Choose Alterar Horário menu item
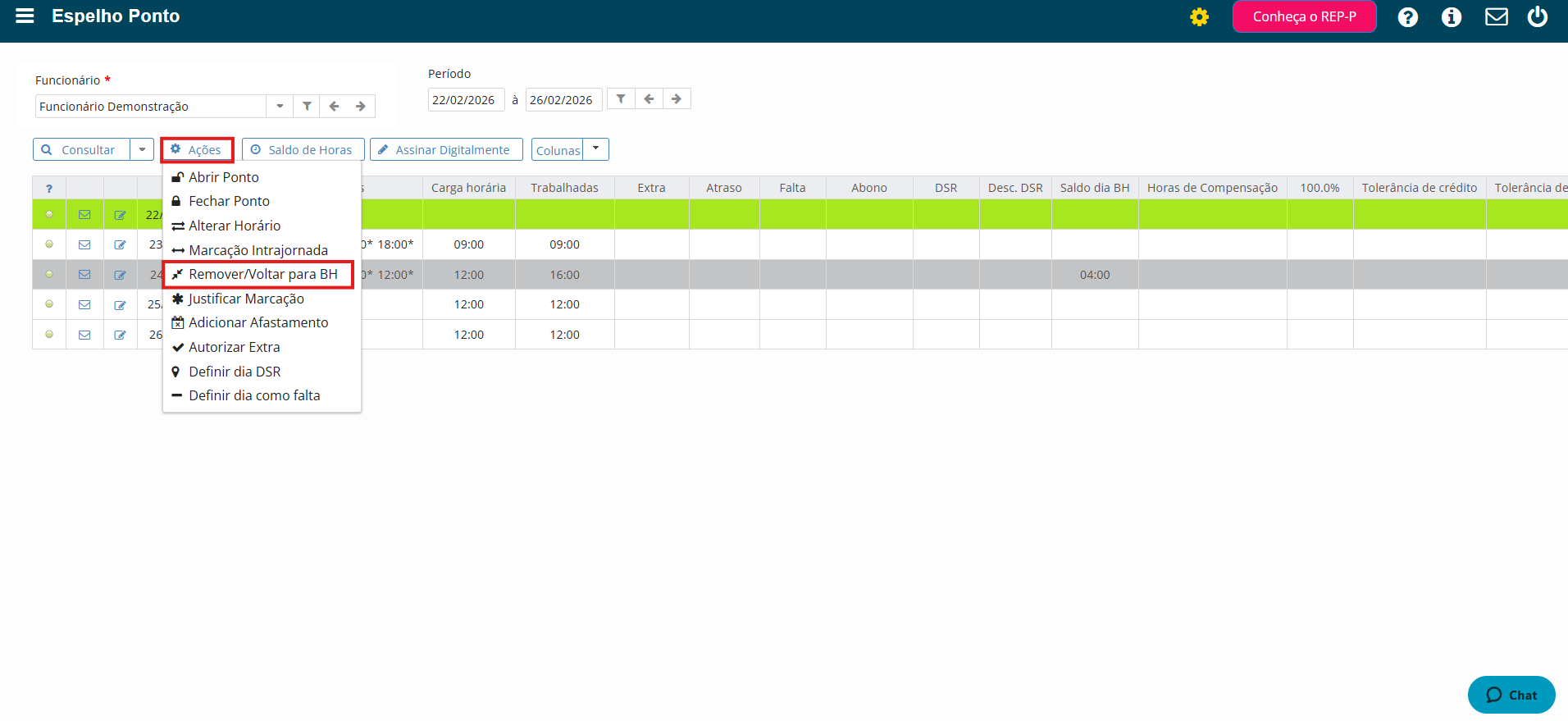 262,226
